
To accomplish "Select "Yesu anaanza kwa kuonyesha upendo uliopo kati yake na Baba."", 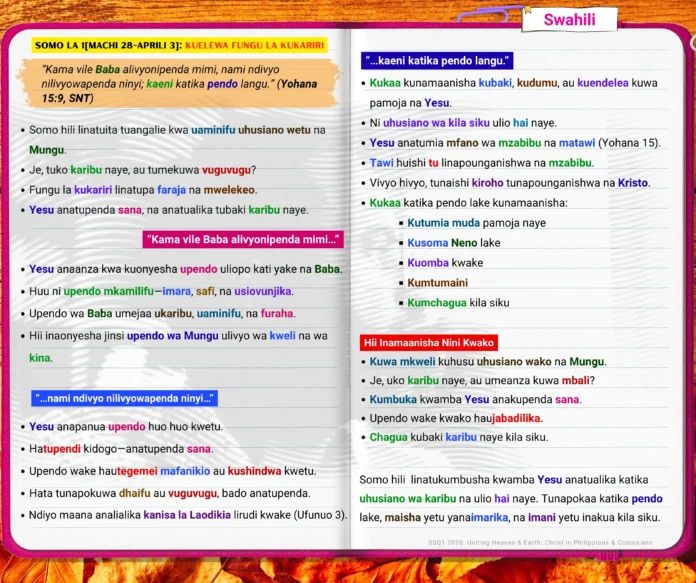I will [x=186, y=269].
